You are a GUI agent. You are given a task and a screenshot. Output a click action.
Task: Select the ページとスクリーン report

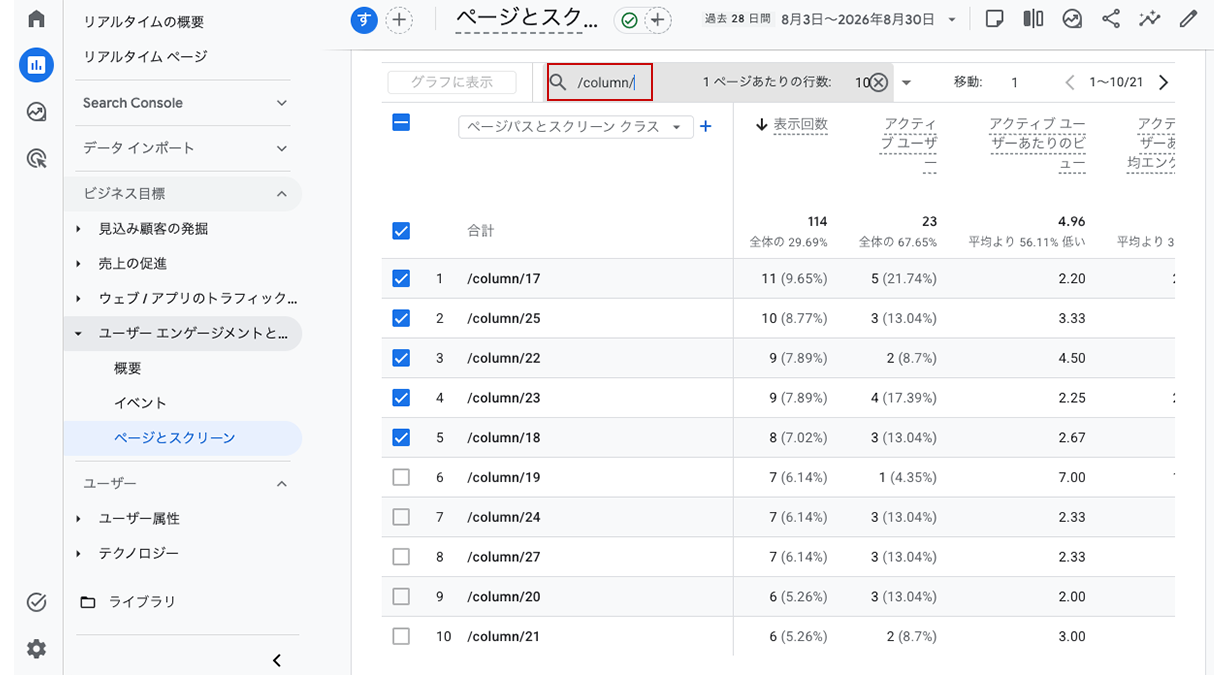[x=182, y=438]
